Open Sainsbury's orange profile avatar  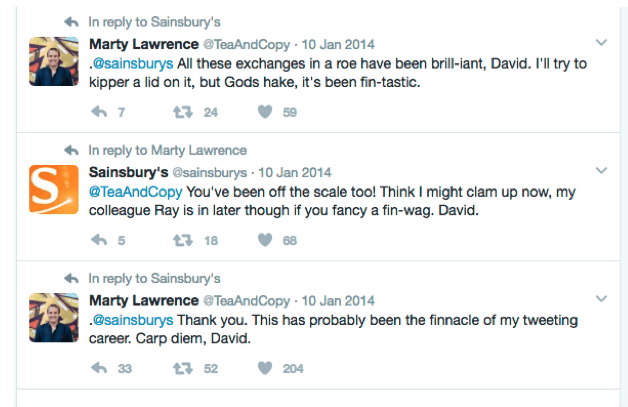[x=54, y=189]
